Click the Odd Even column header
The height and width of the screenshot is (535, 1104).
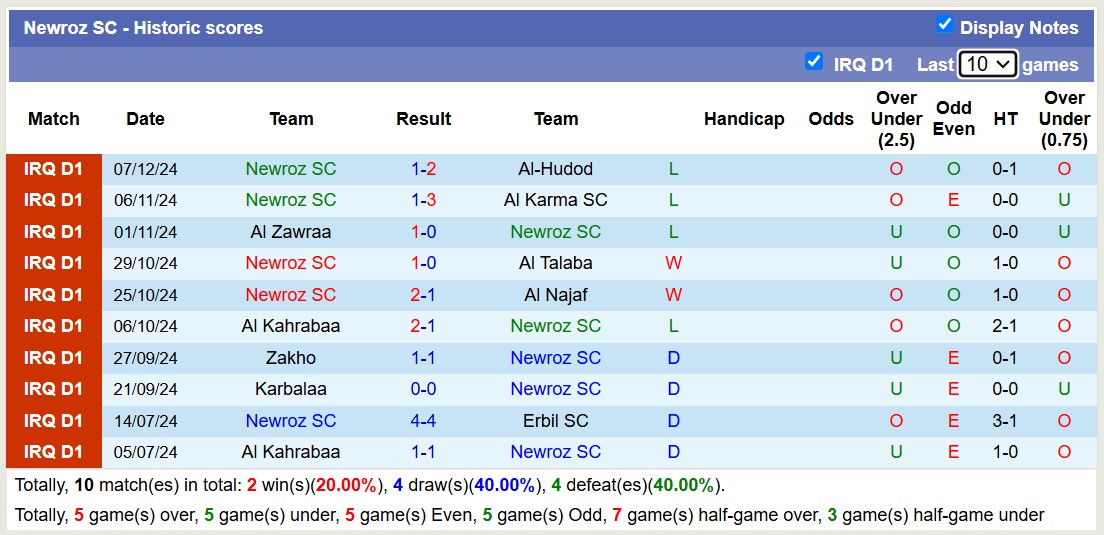pyautogui.click(x=954, y=119)
